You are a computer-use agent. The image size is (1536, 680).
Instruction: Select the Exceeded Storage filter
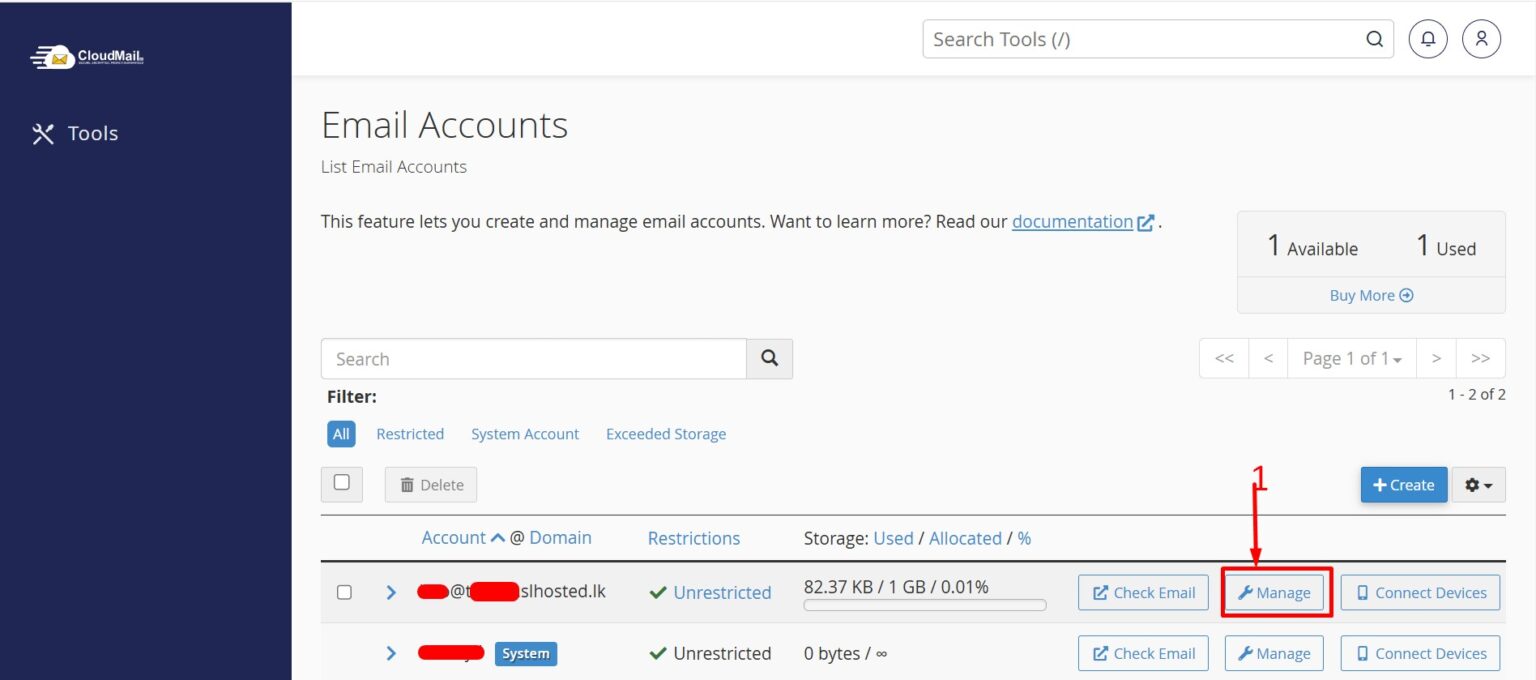pyautogui.click(x=666, y=434)
